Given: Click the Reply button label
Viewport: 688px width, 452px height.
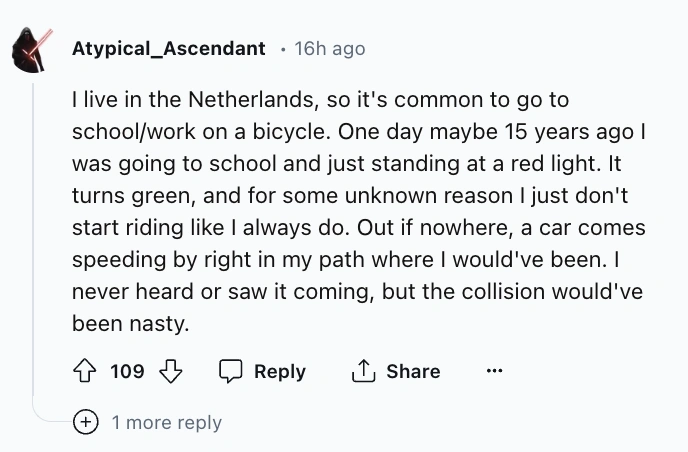Looking at the screenshot, I should (x=279, y=371).
